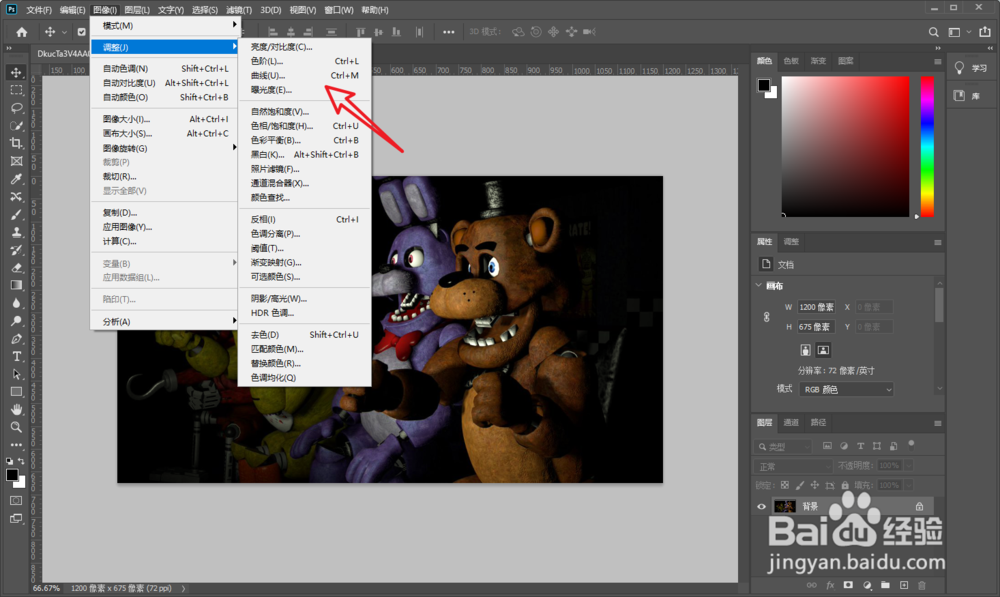This screenshot has width=1000, height=597.
Task: Choose 亮度/对比度(C) menu entry
Action: 304,47
